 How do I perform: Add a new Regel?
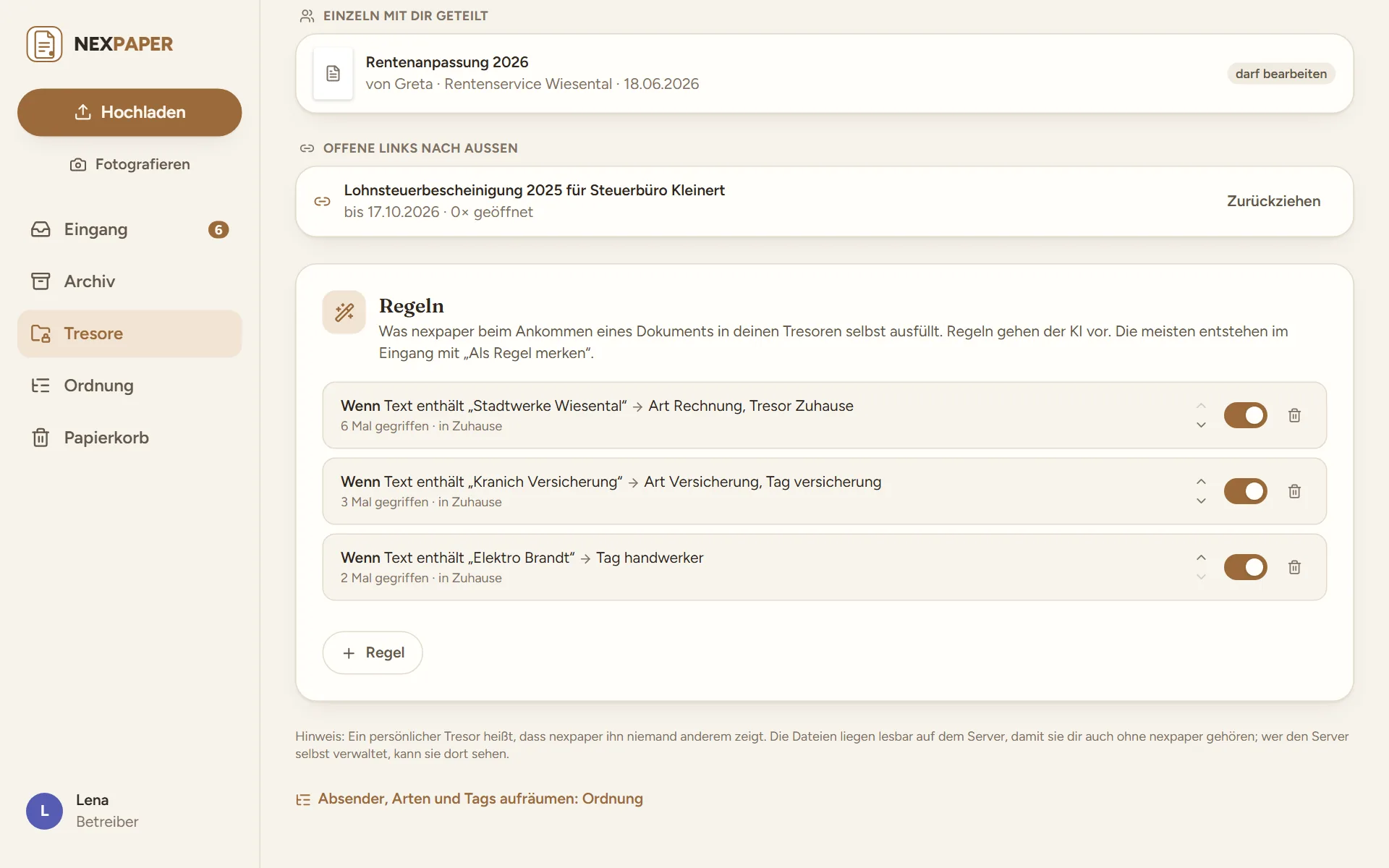(373, 652)
